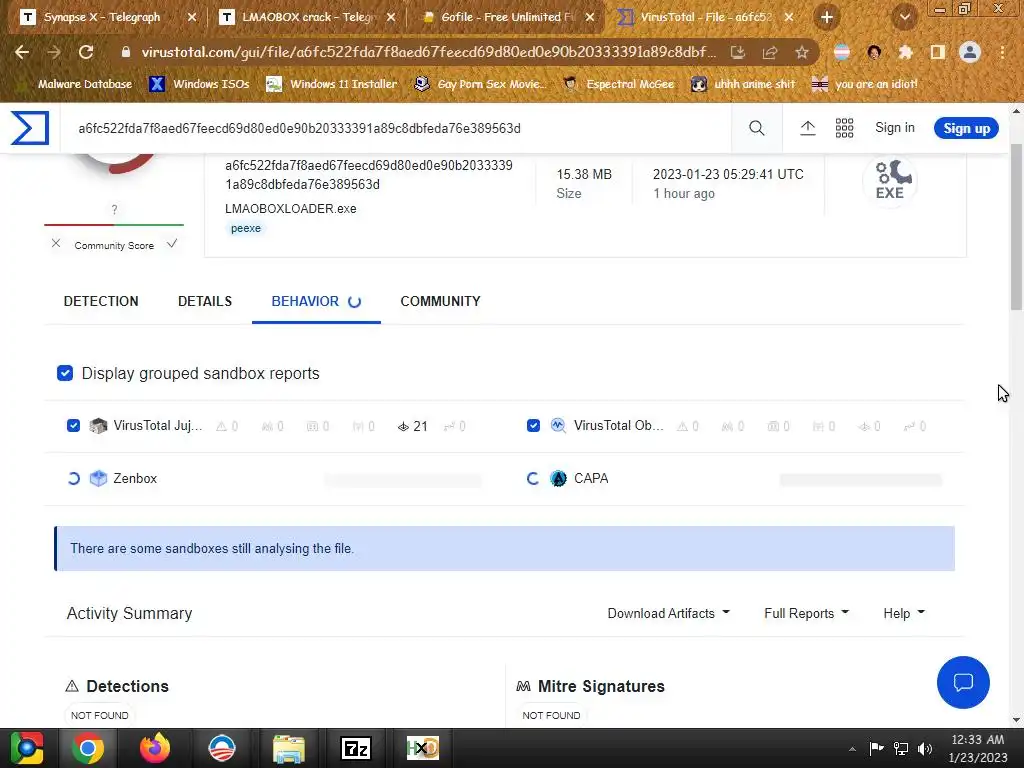
Task: Click the avatar extension icon
Action: [874, 52]
